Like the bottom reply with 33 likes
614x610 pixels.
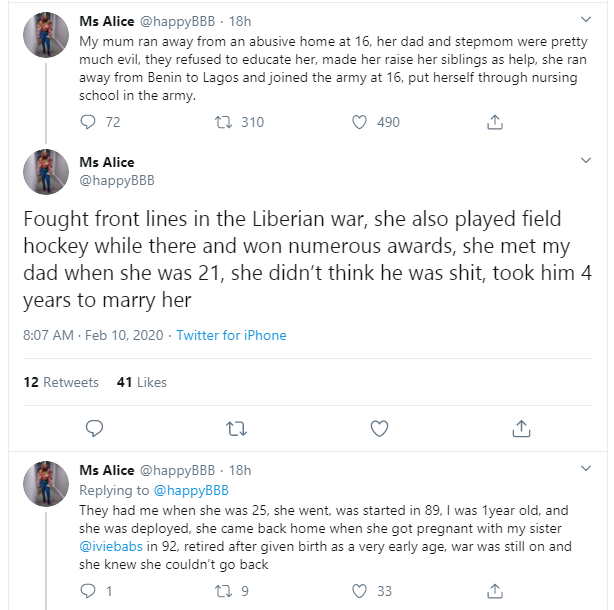(361, 591)
